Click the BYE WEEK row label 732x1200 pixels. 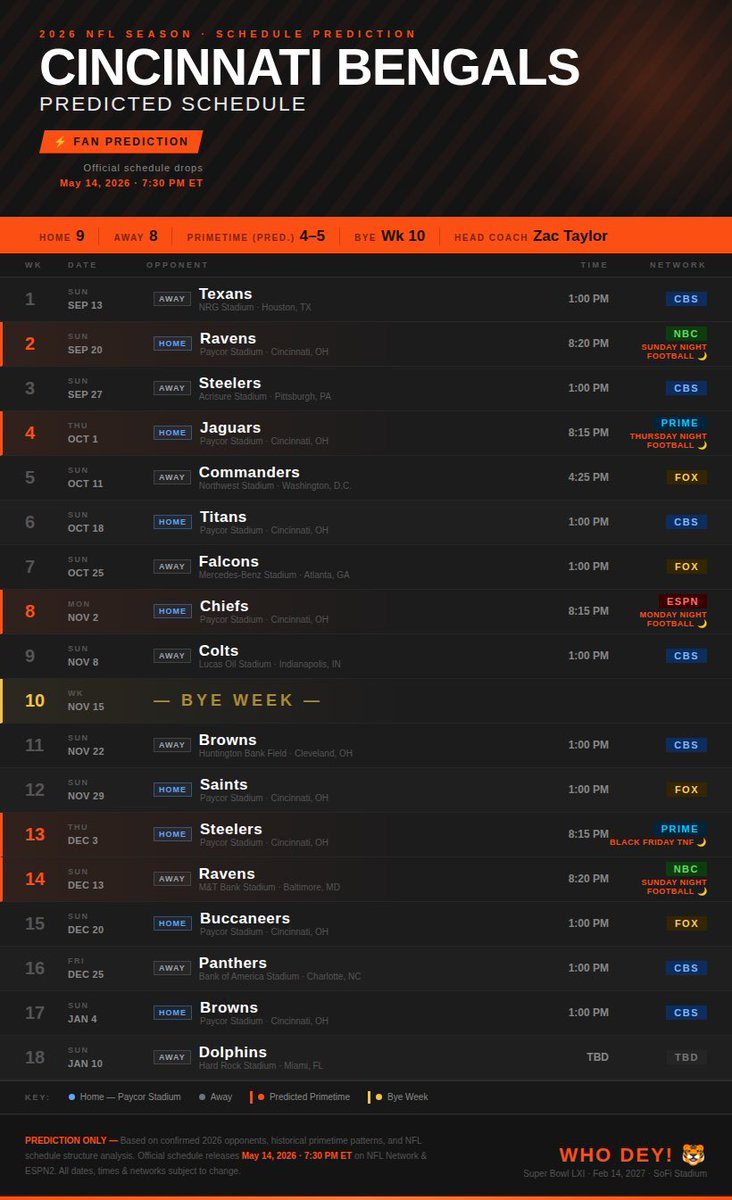tap(237, 701)
